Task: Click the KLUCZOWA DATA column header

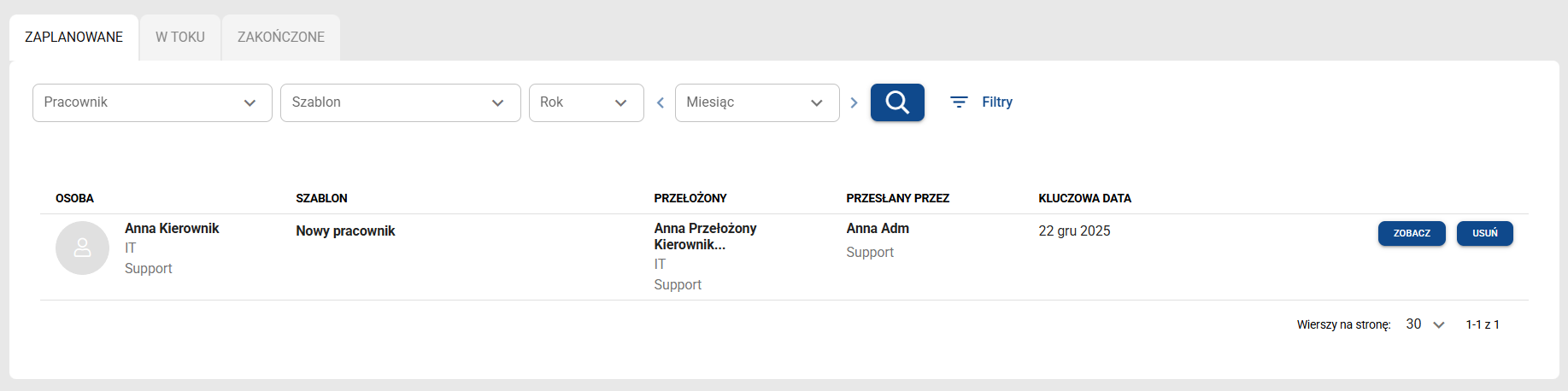Action: 1084,198
